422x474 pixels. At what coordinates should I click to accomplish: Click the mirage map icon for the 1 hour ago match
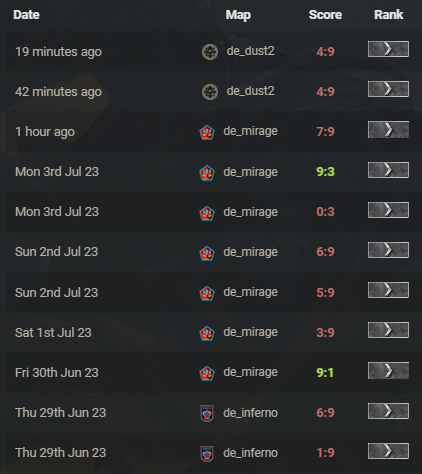click(207, 132)
